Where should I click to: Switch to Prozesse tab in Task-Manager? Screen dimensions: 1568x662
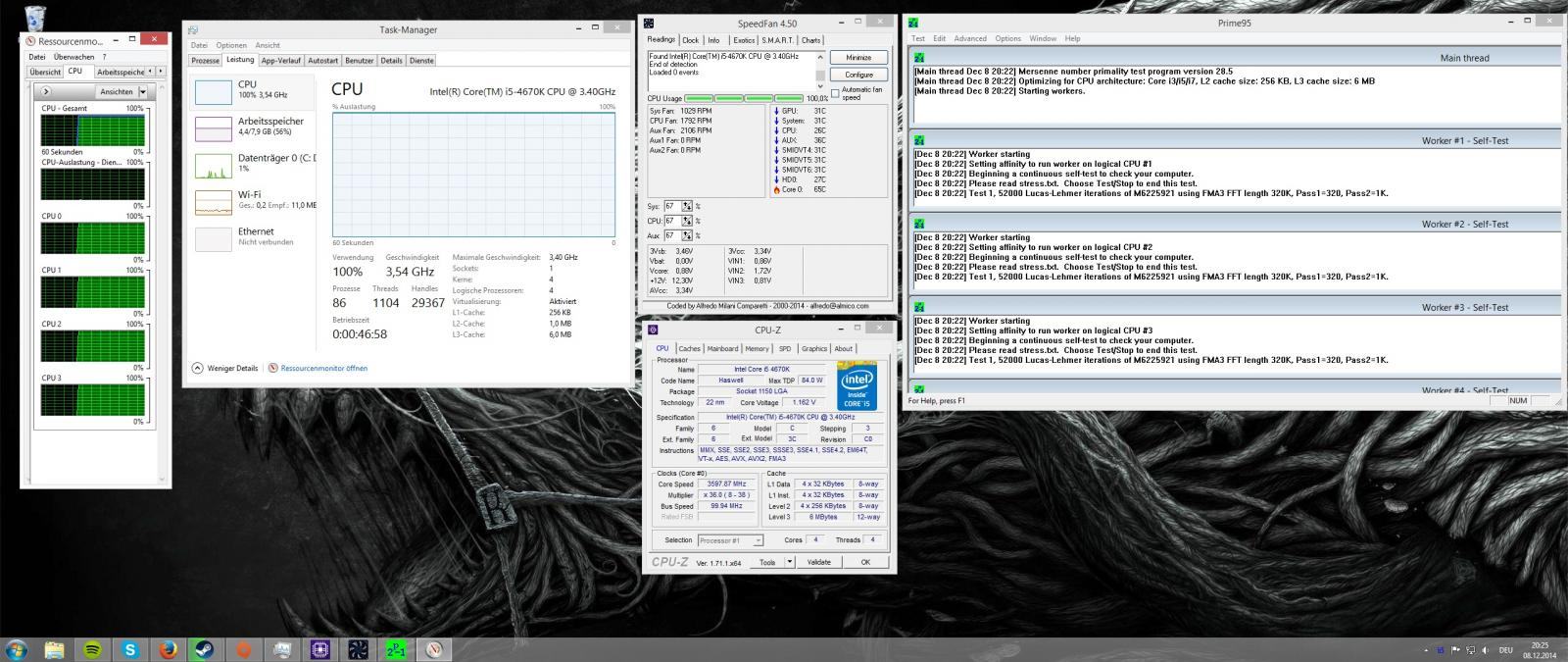click(x=205, y=61)
